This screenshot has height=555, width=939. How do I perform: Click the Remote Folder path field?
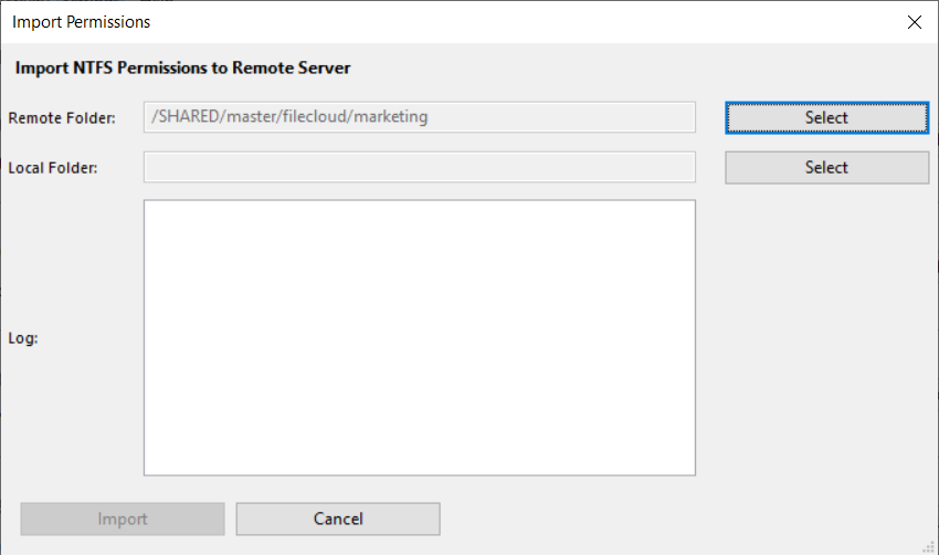coord(419,117)
